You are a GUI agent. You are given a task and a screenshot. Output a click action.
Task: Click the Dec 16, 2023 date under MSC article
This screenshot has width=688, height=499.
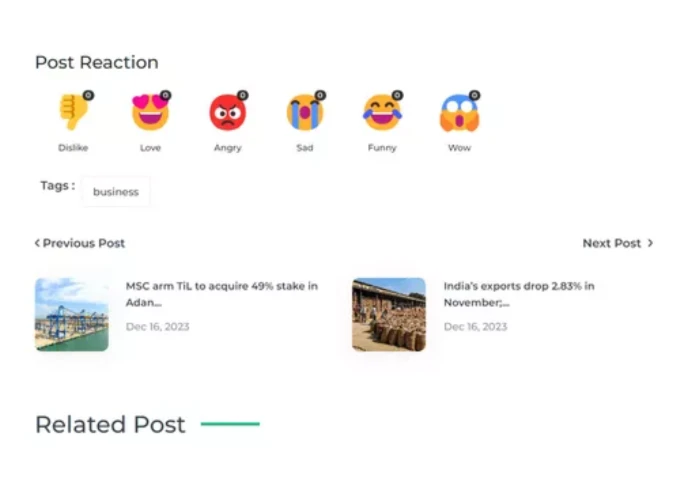click(157, 327)
